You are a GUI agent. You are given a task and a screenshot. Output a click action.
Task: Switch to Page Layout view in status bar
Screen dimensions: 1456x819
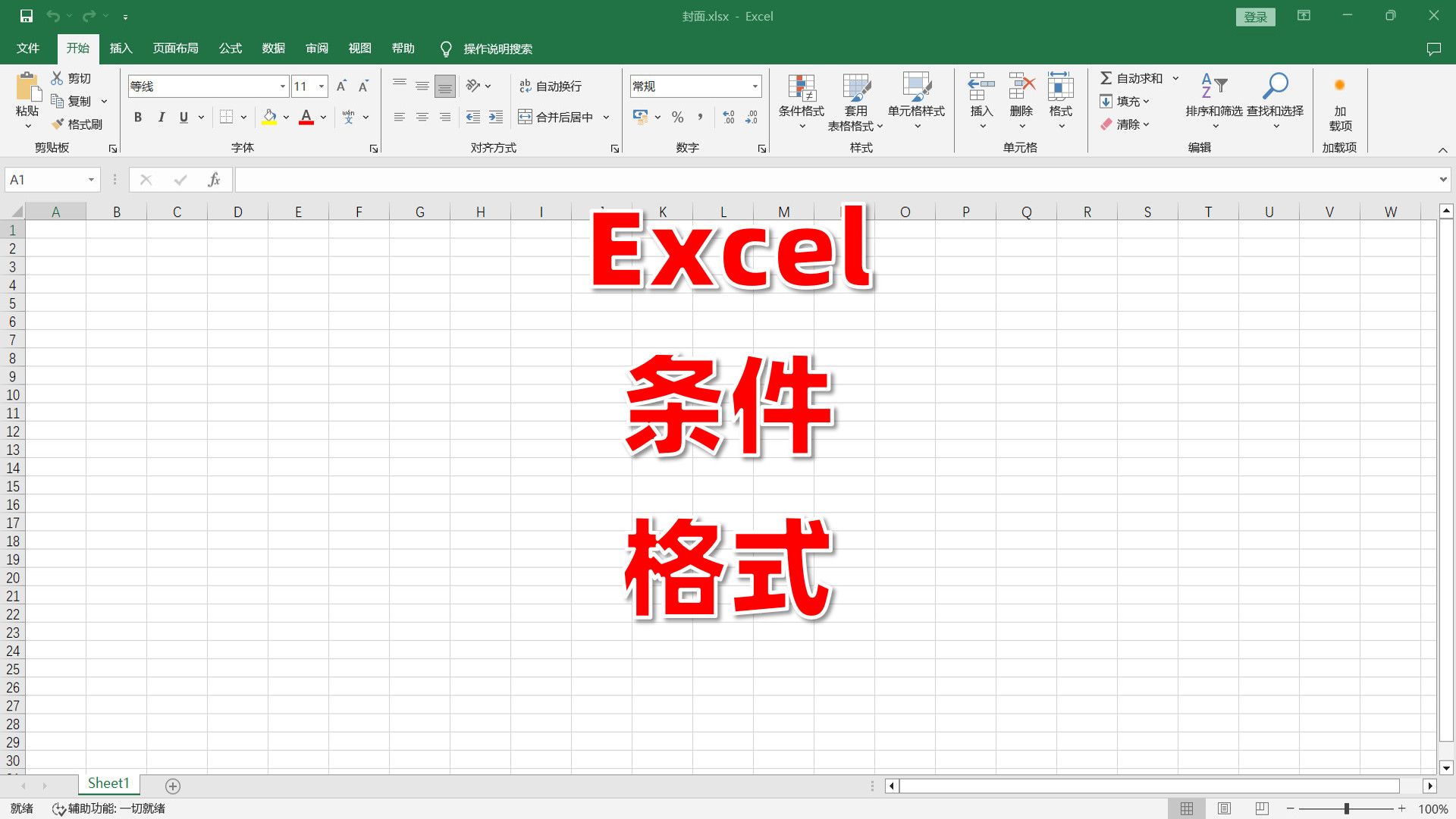[x=1224, y=808]
